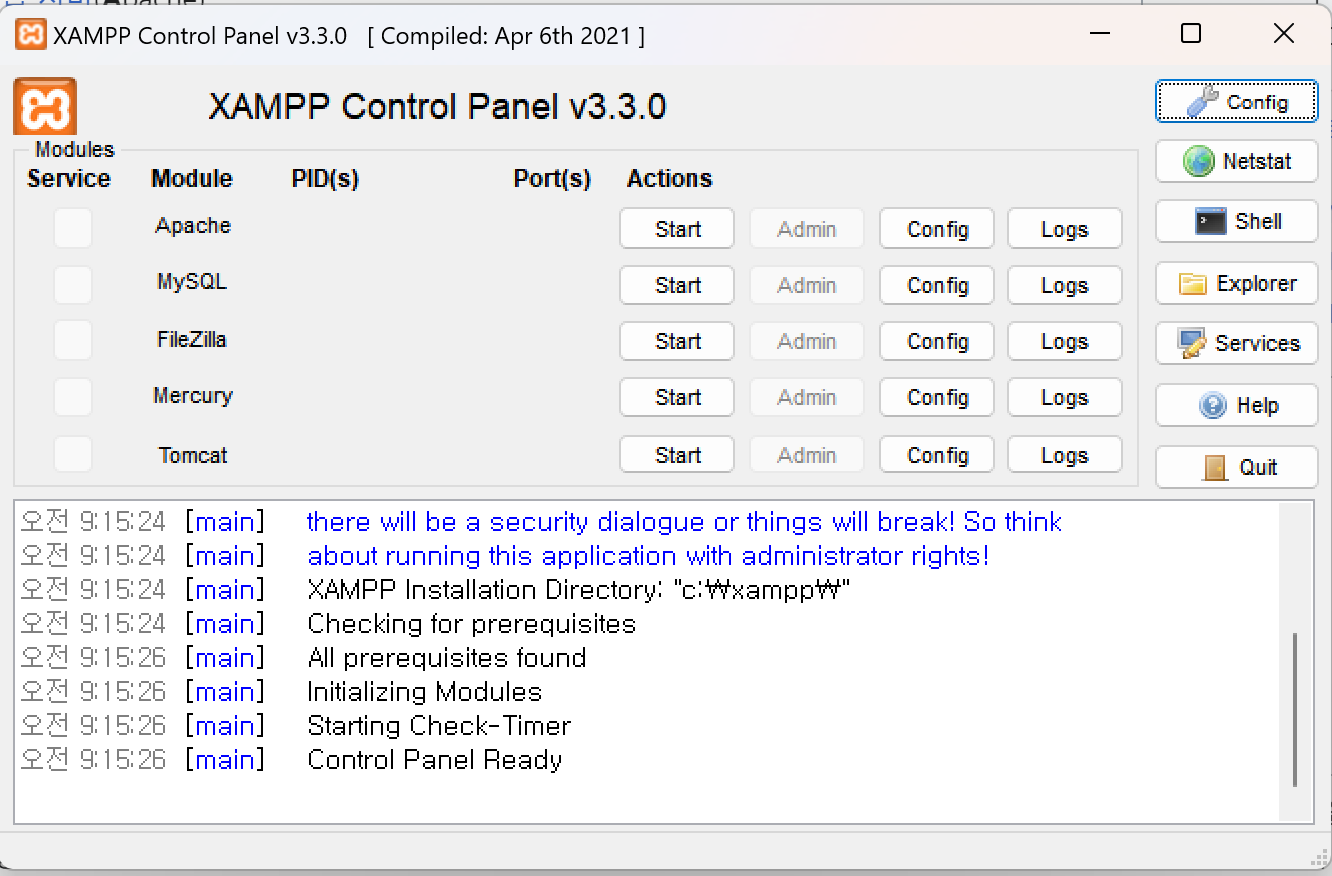Viewport: 1332px width, 876px height.
Task: Click the Mercury module name label
Action: [193, 396]
